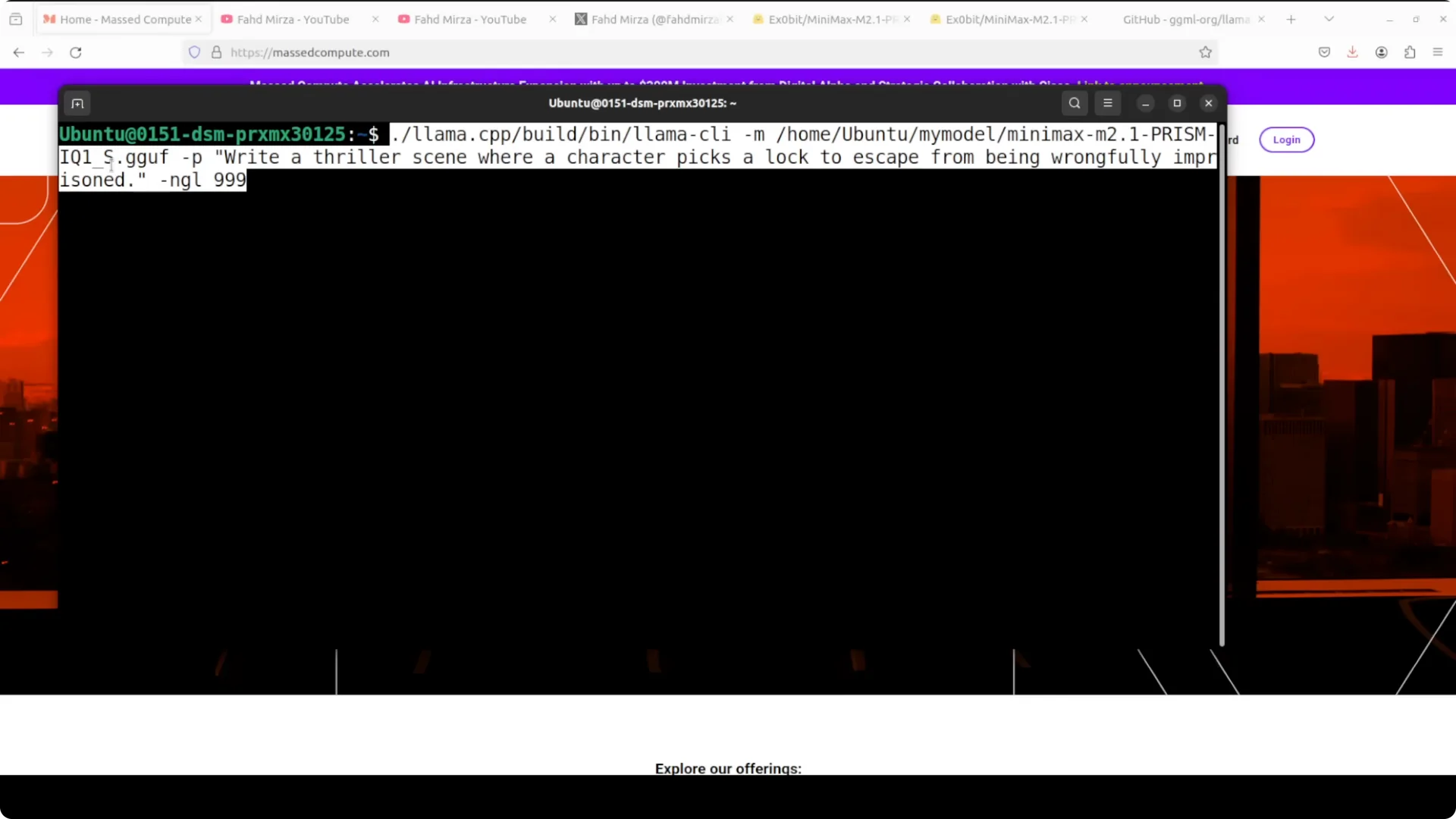Open the Firefox application menu
The image size is (1456, 819).
click(1438, 52)
